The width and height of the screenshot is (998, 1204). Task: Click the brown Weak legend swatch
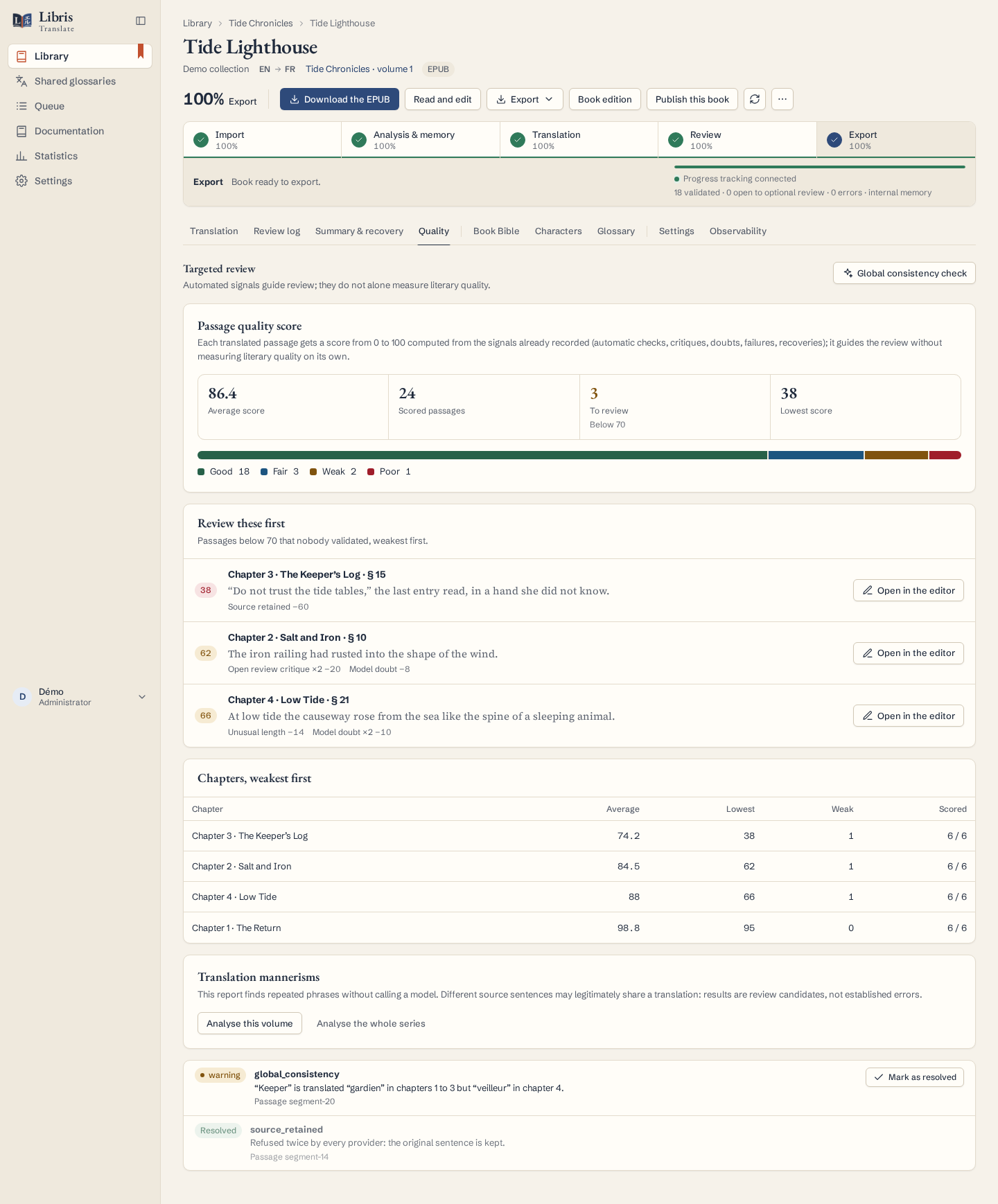click(x=313, y=472)
